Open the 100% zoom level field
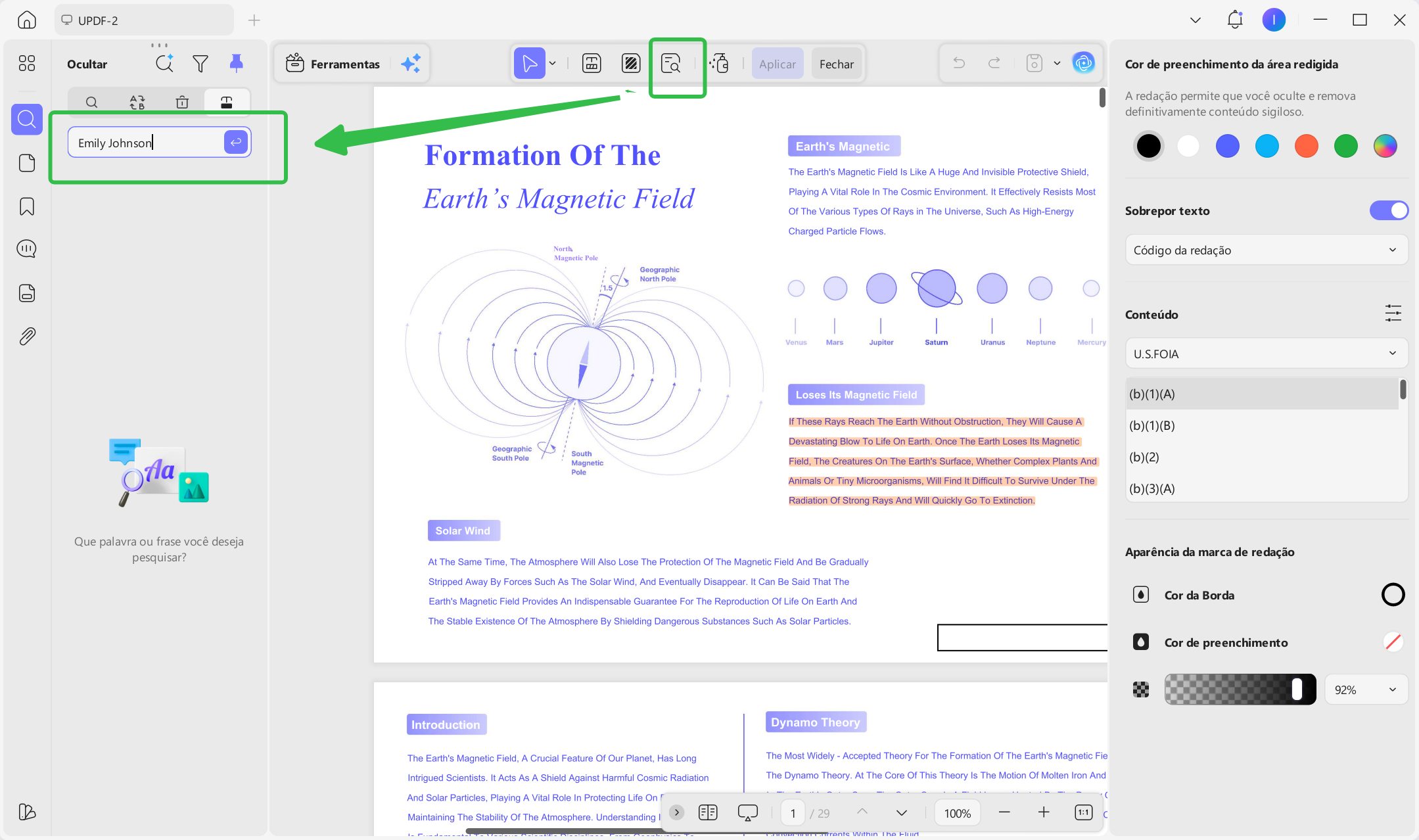The width and height of the screenshot is (1419, 840). tap(958, 813)
